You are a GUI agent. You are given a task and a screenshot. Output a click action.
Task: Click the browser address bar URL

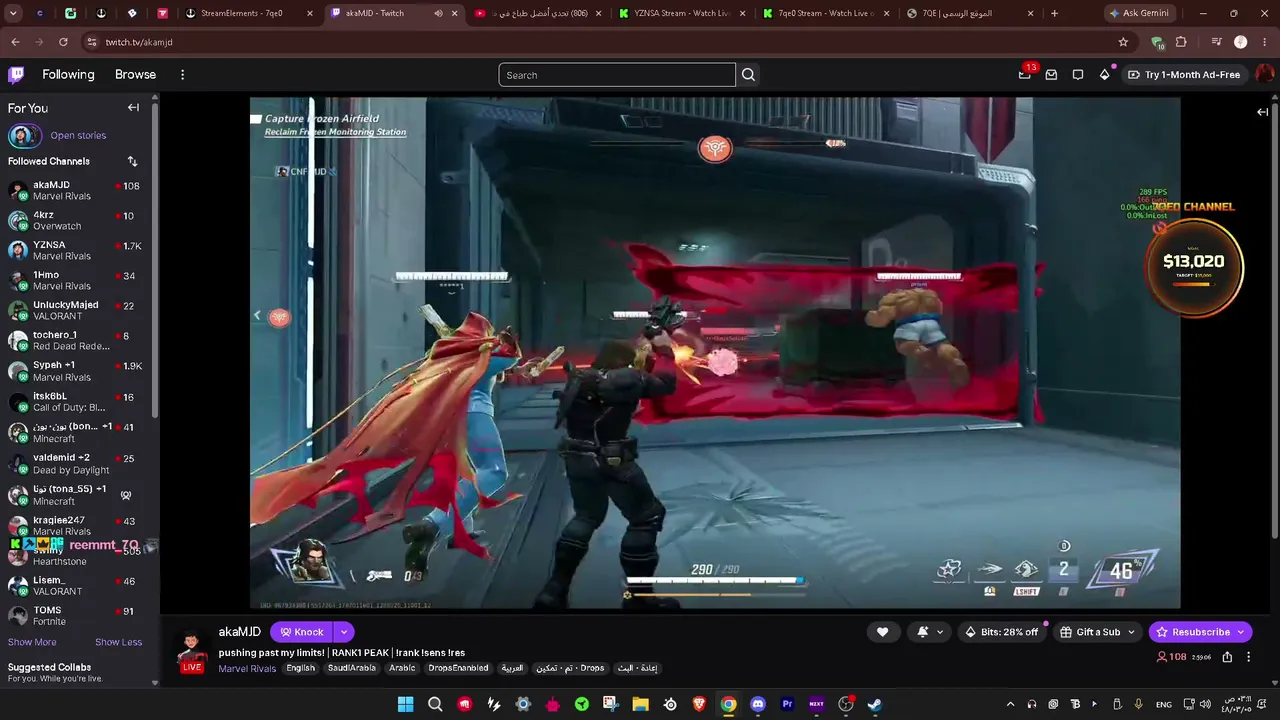click(x=139, y=43)
